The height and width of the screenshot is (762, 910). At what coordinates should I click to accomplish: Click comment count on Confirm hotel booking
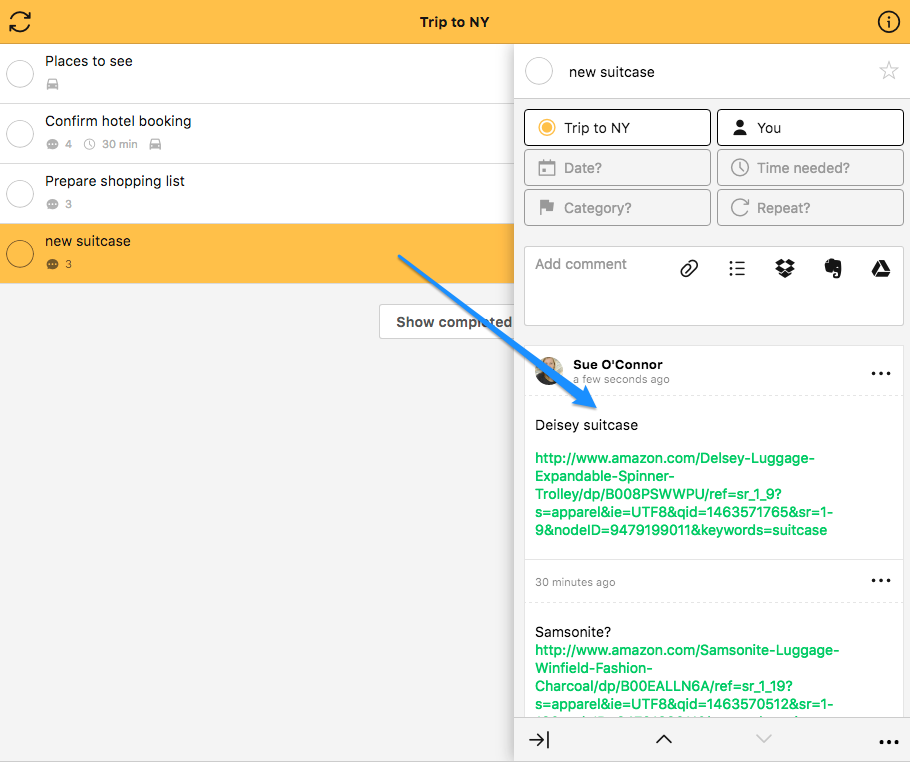pos(59,144)
